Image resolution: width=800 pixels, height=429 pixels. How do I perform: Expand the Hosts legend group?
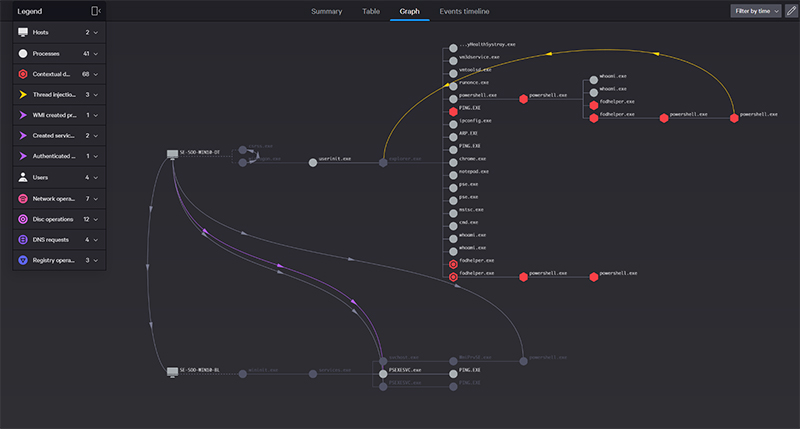[x=95, y=33]
